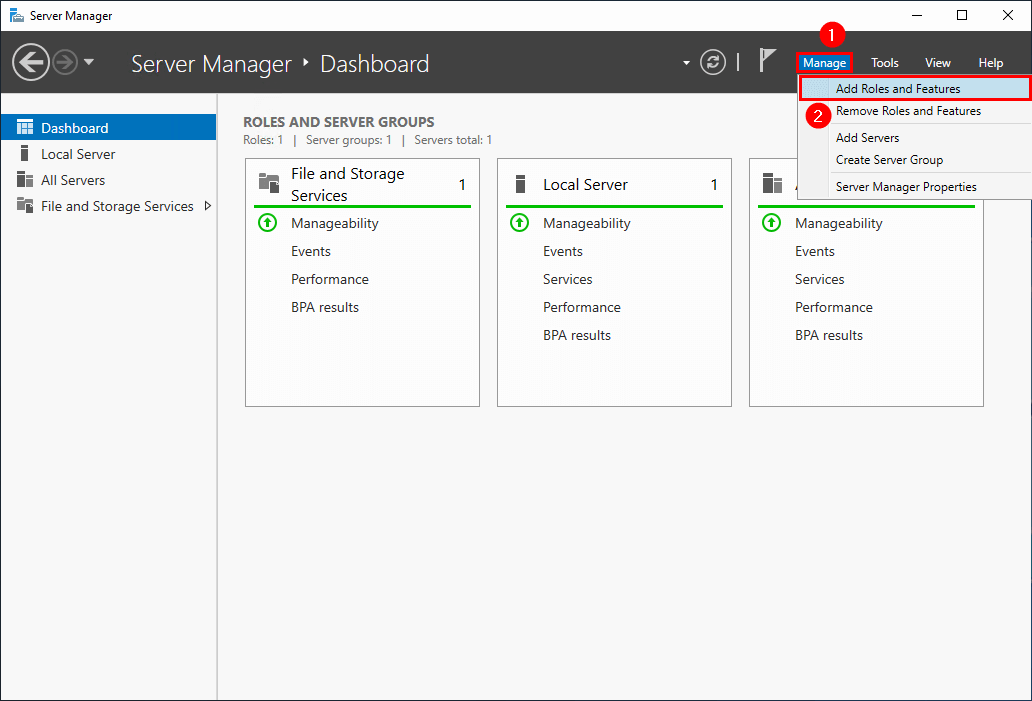1032x701 pixels.
Task: Click the 'Server groups: 1' summary text
Action: point(348,140)
